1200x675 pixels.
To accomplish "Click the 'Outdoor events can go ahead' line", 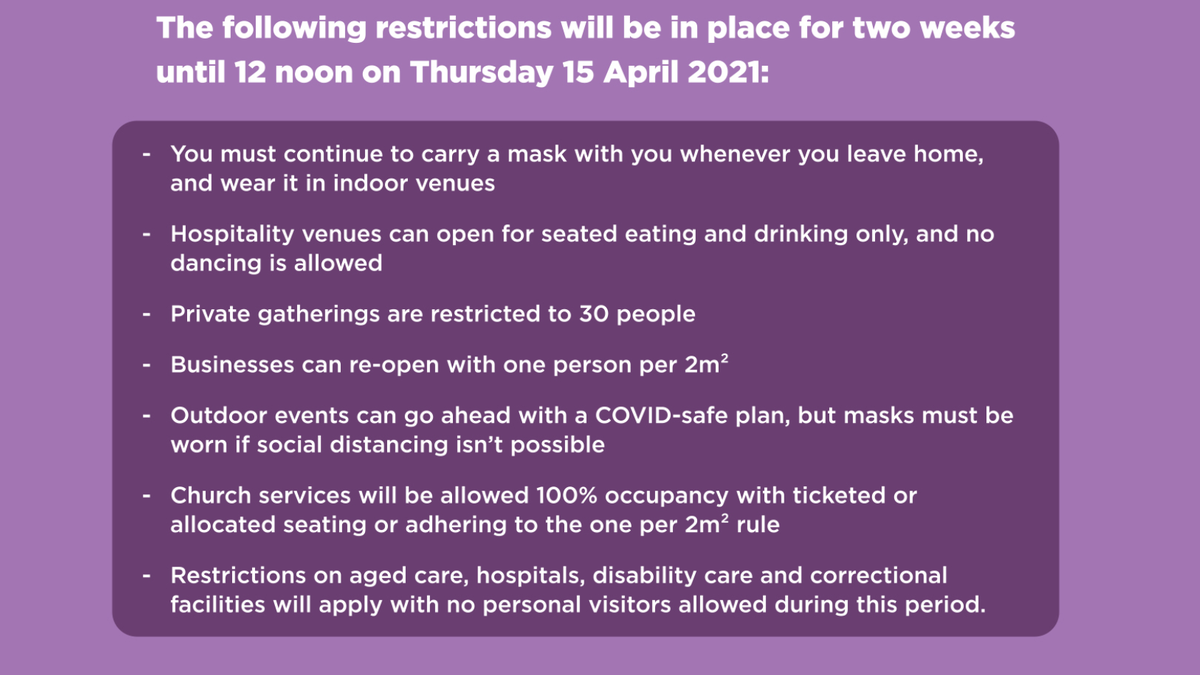I will coord(591,415).
